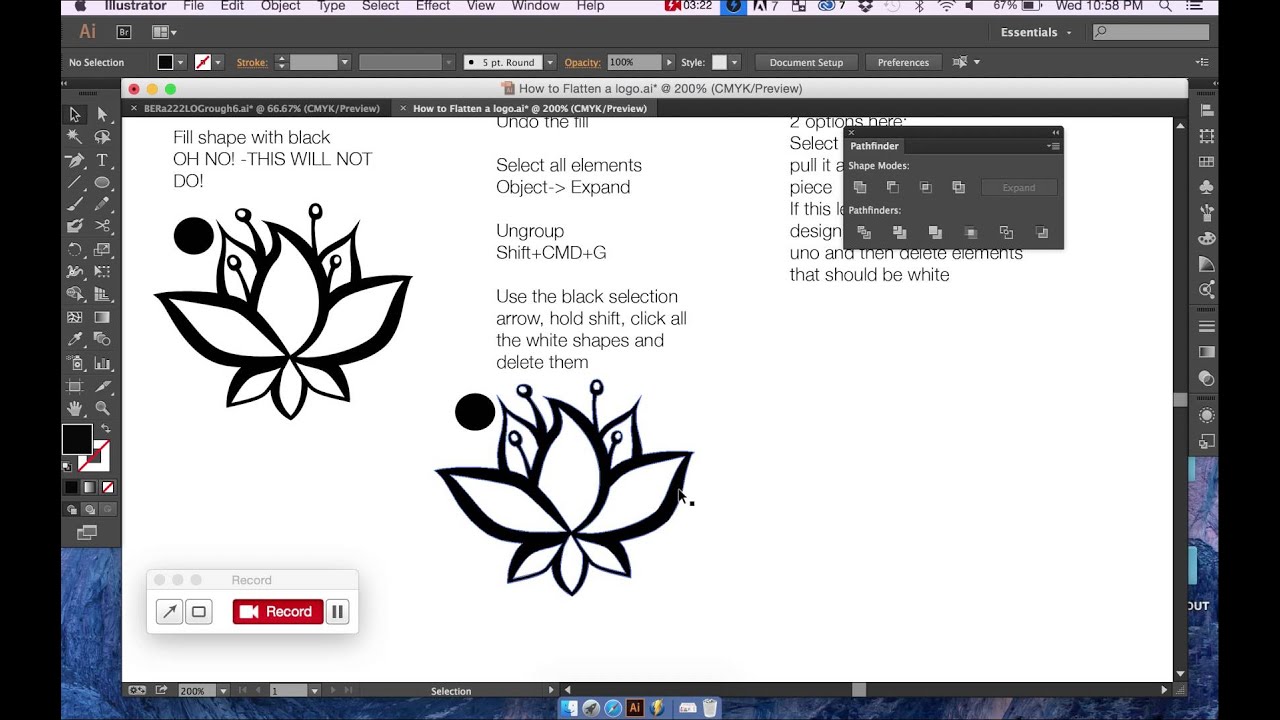Select the Zoom magnifier tool
1280x720 pixels.
pos(102,408)
